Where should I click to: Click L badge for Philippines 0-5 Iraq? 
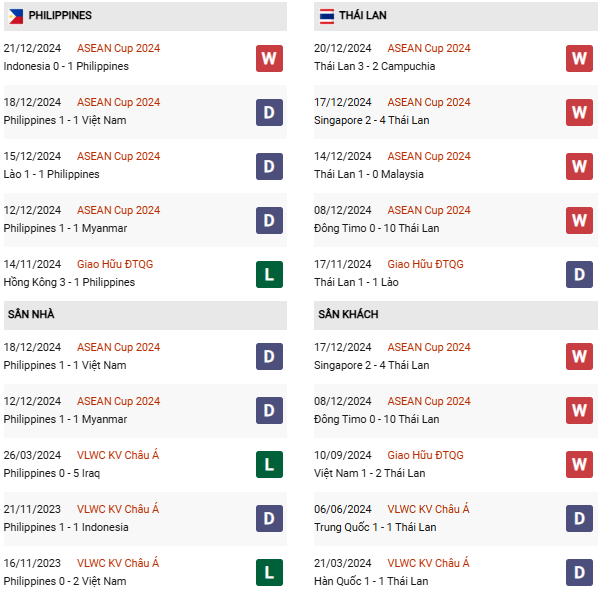coord(269,464)
